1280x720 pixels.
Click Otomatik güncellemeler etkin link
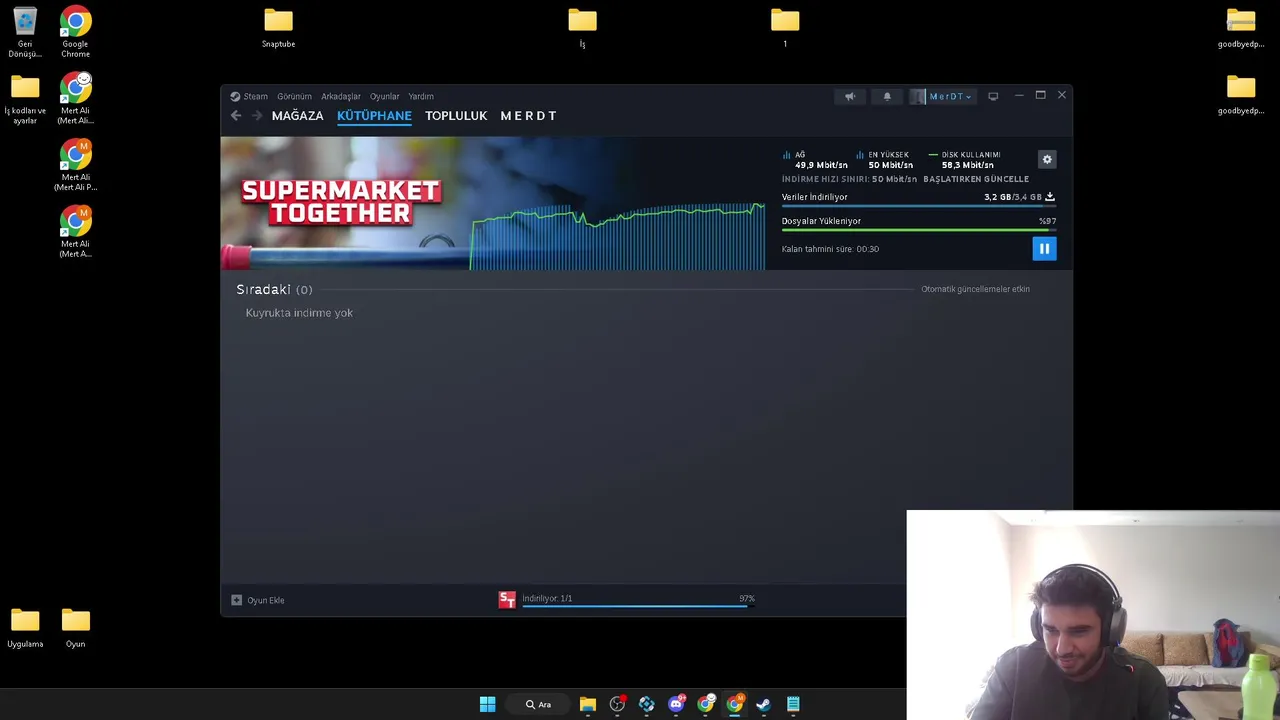(x=975, y=289)
